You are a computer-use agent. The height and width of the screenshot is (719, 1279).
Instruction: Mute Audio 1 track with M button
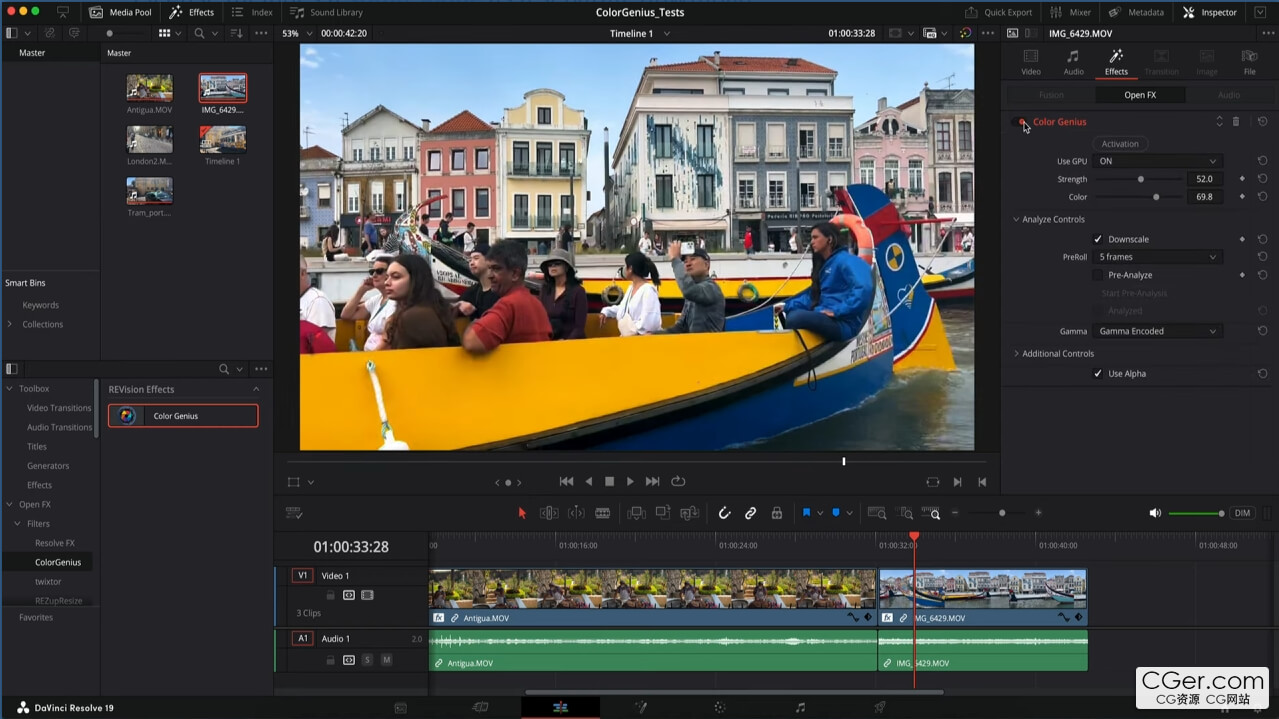[x=386, y=660]
